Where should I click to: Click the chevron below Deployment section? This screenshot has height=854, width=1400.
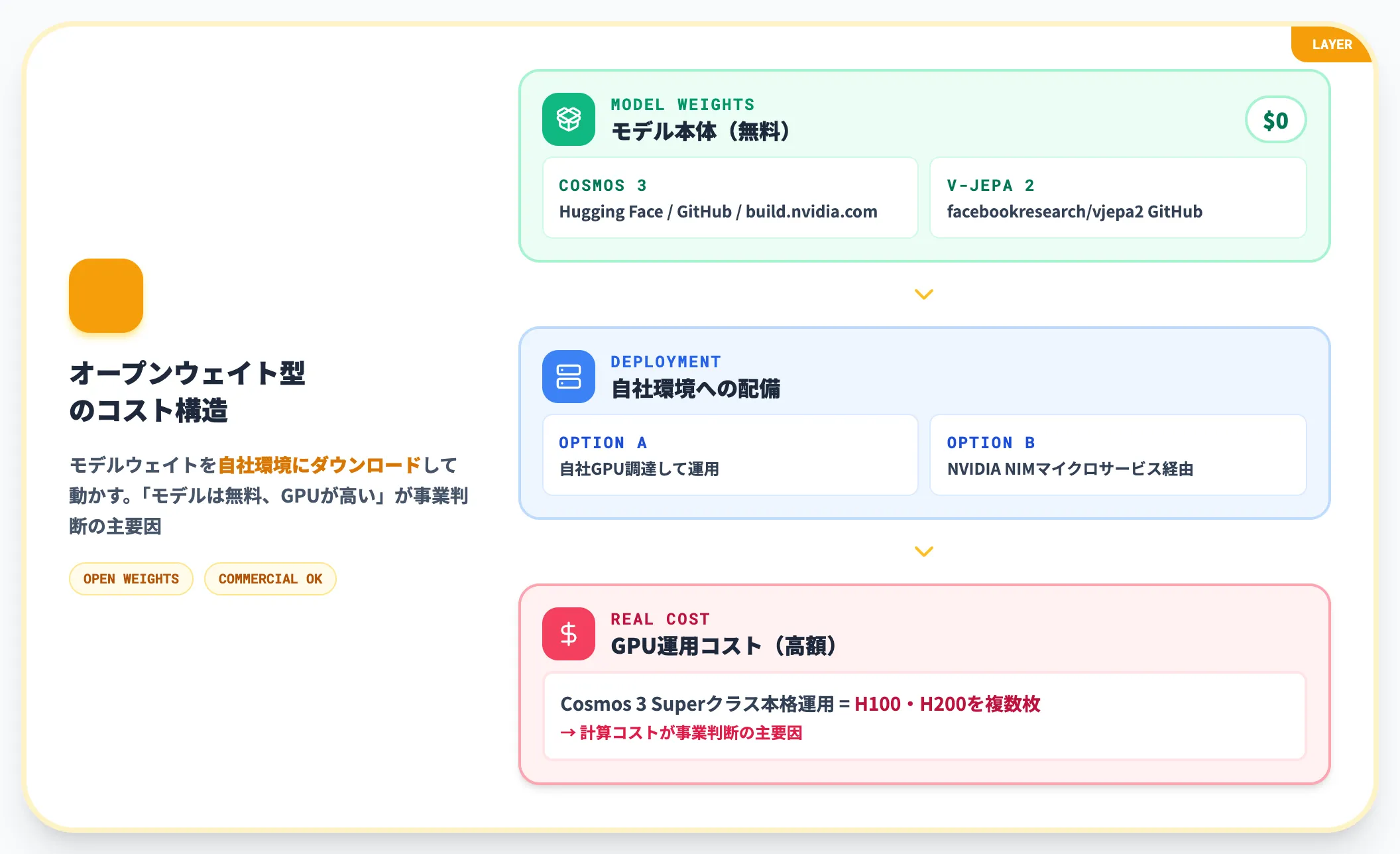[924, 551]
